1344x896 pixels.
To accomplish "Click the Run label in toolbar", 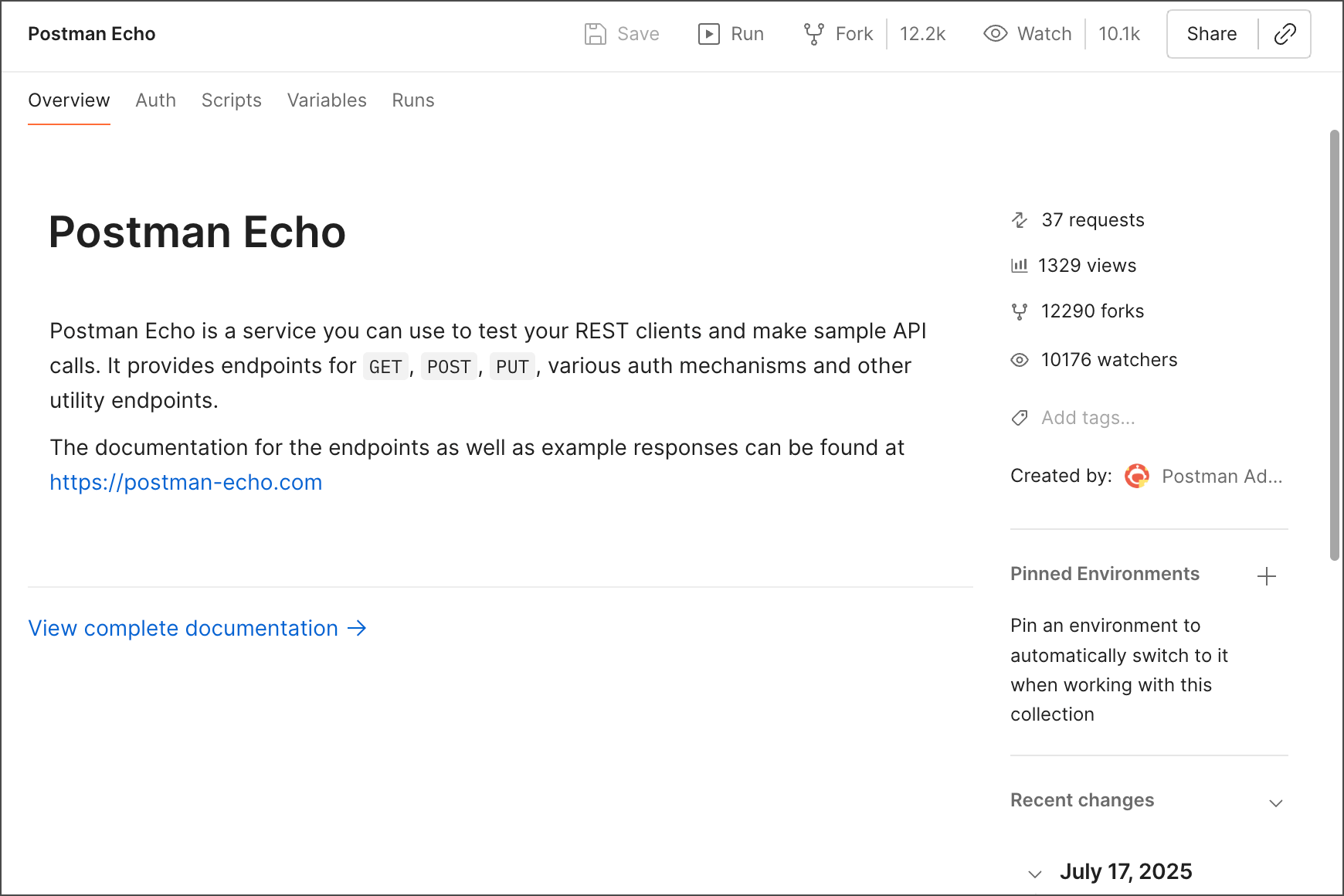I will coord(747,34).
